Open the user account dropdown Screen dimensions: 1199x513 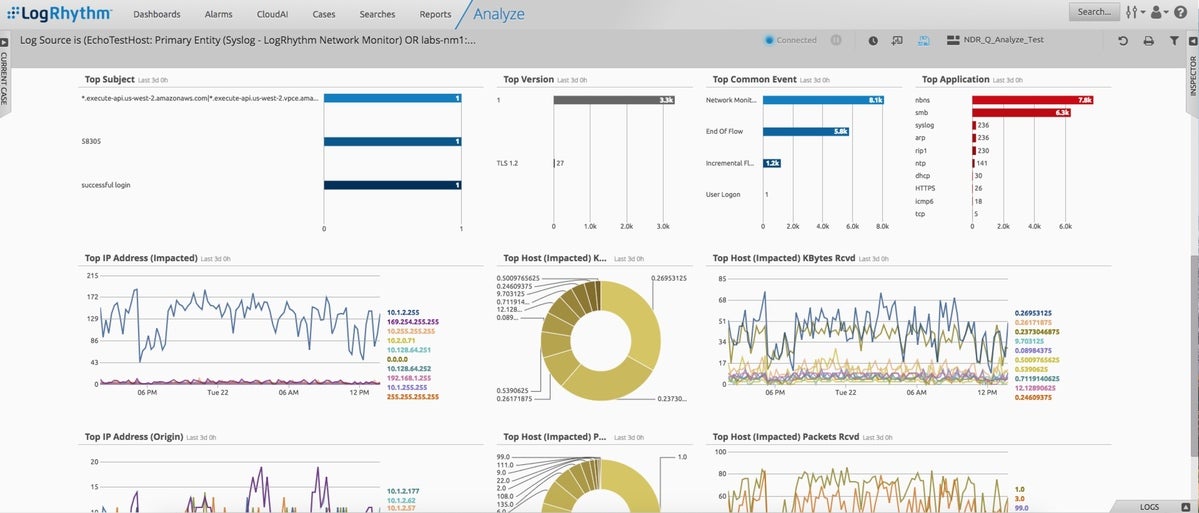click(1159, 11)
